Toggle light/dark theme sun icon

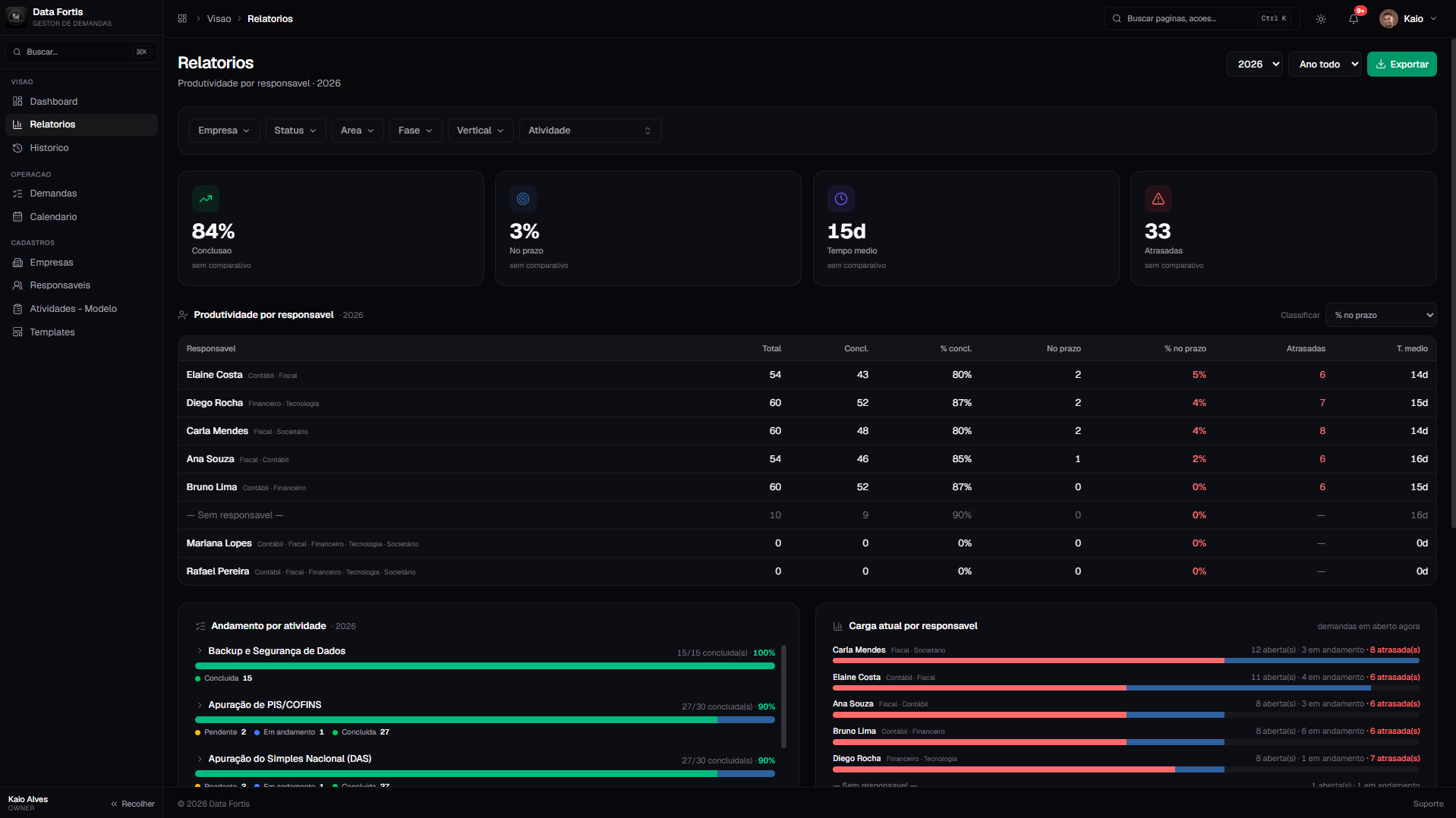tap(1321, 19)
